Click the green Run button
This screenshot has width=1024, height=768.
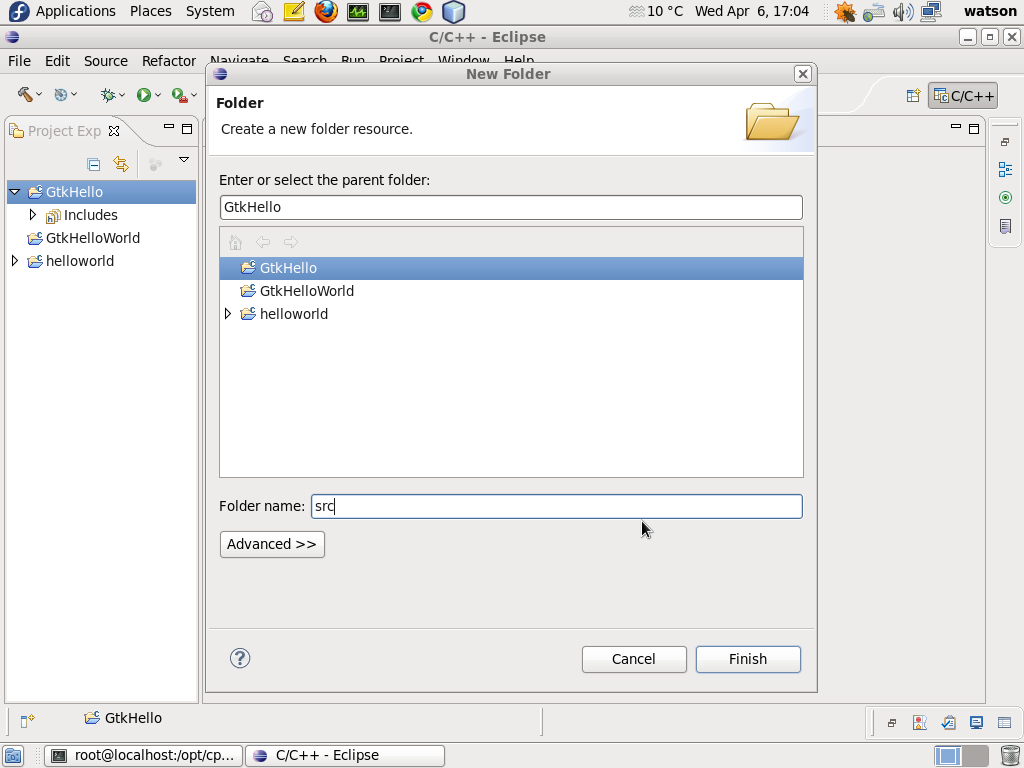pos(144,95)
